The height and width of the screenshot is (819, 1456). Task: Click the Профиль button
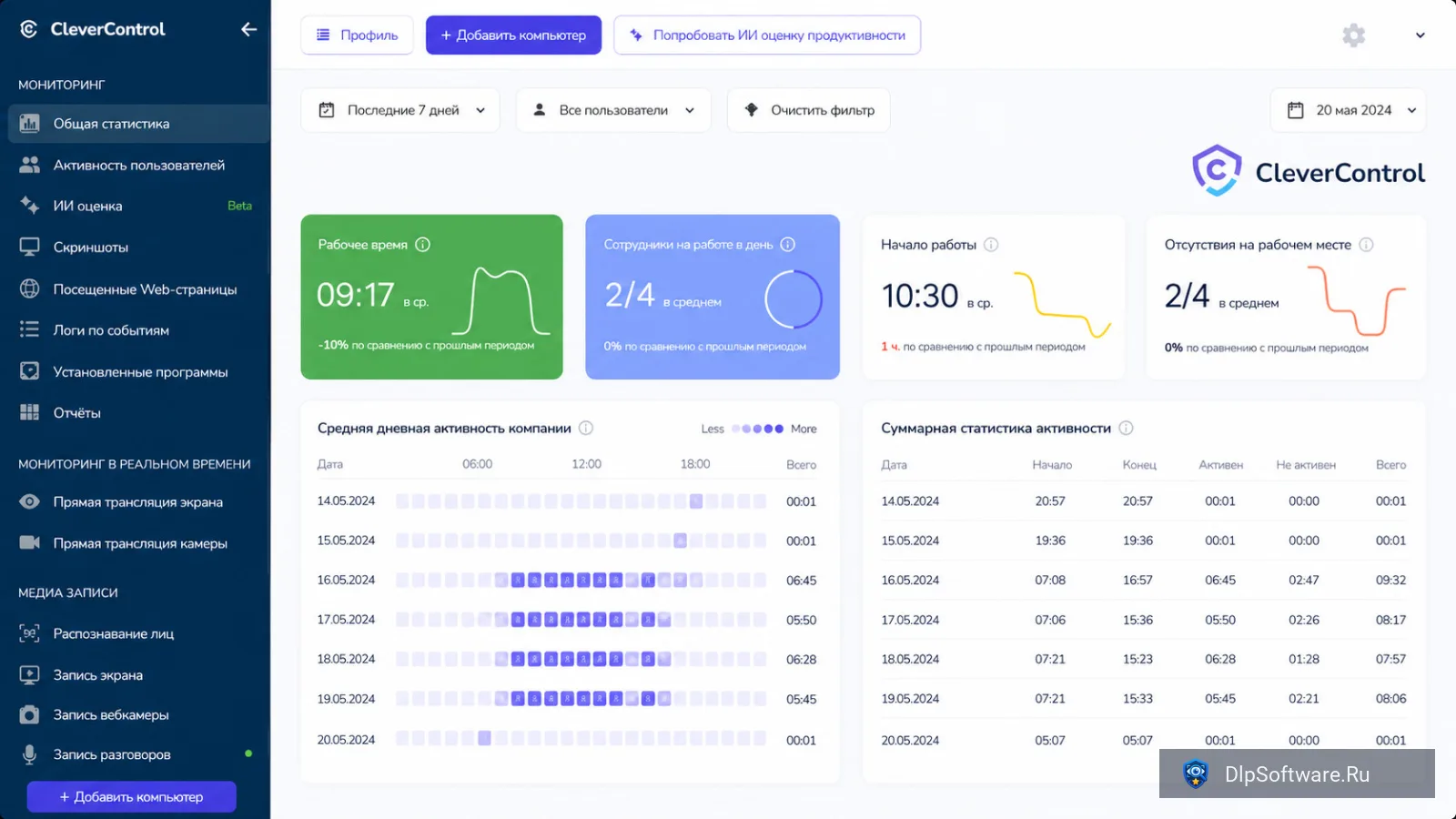coord(357,35)
